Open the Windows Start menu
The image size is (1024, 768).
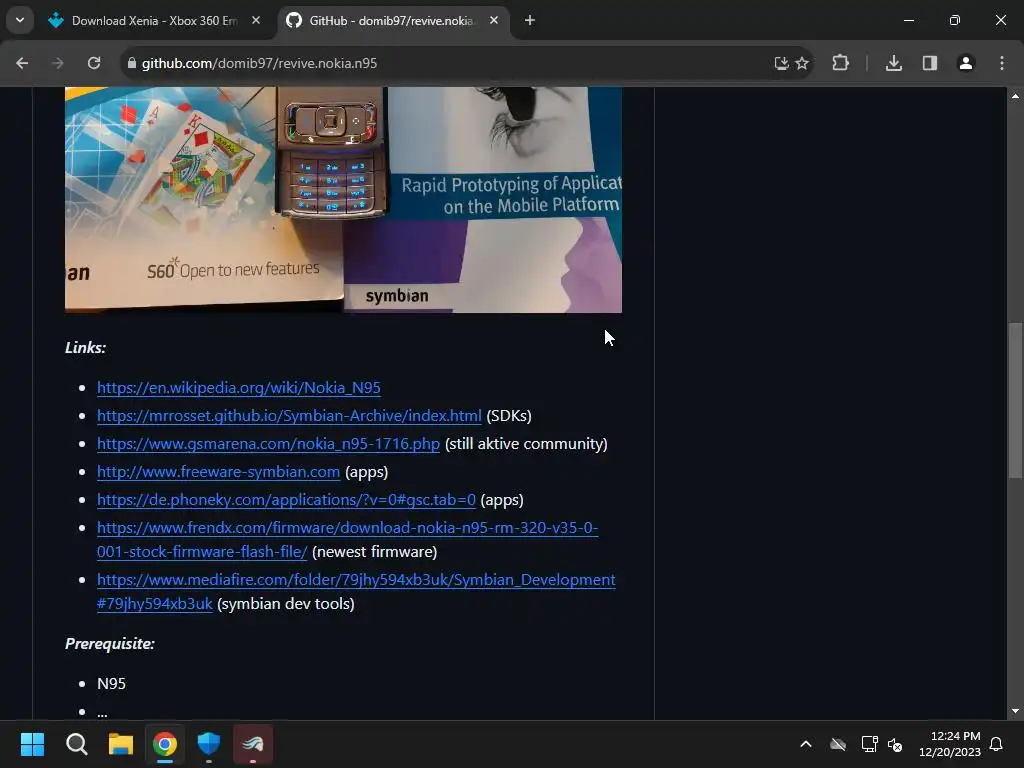(32, 744)
